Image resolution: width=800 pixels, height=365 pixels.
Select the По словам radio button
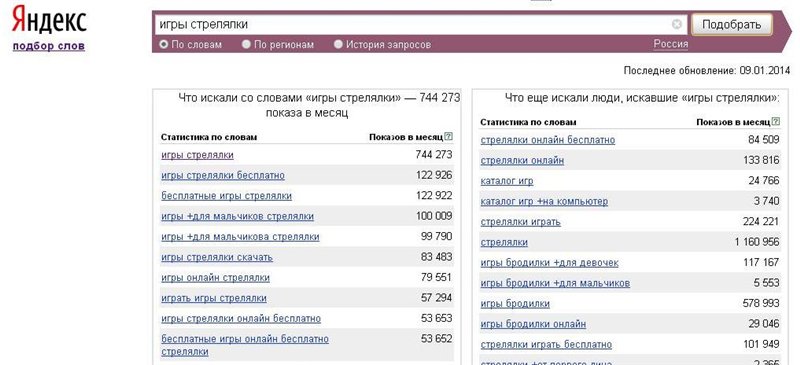[163, 44]
